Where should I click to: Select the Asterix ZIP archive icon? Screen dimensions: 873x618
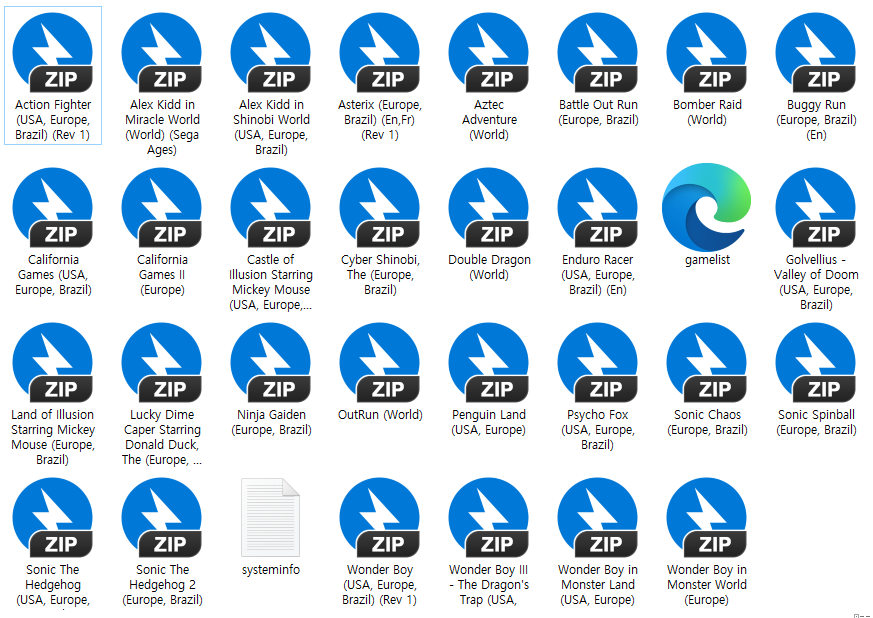tap(380, 53)
